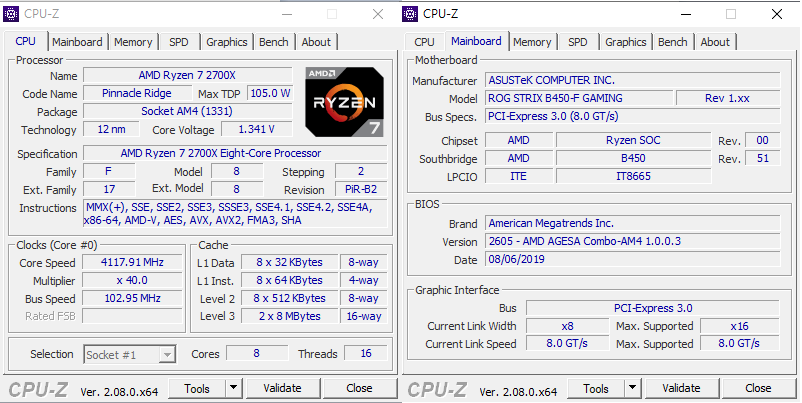The image size is (802, 403).
Task: Close right CPU-Z window via title bar X
Action: (x=777, y=14)
